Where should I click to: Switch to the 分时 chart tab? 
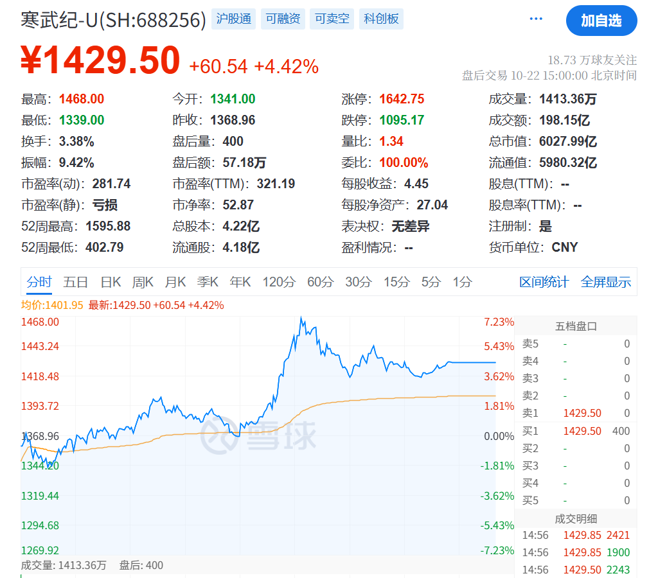(39, 282)
